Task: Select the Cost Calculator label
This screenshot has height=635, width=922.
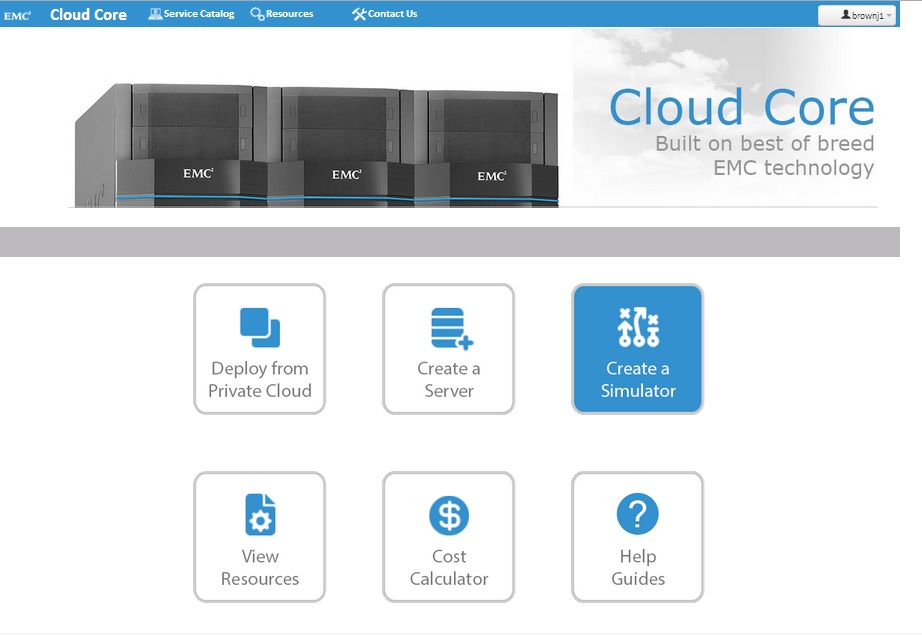Action: point(449,567)
